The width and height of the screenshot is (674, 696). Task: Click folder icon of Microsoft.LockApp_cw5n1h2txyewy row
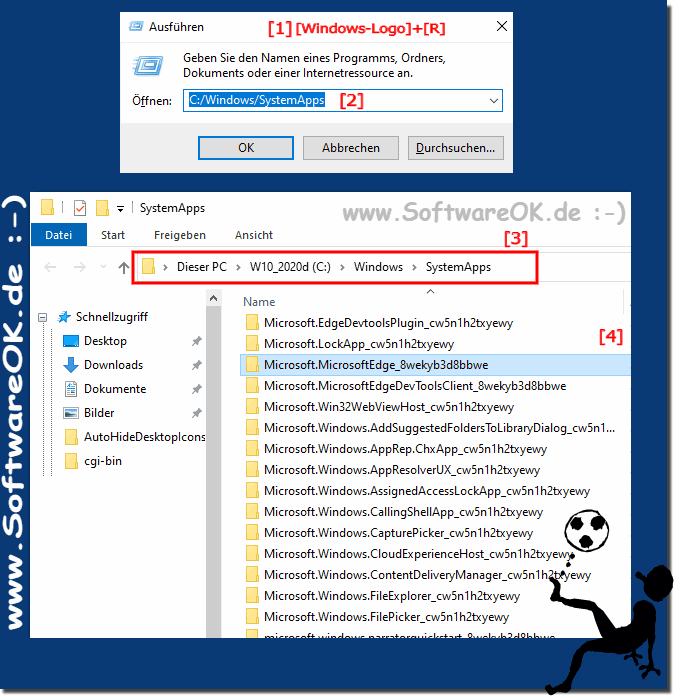[x=252, y=344]
